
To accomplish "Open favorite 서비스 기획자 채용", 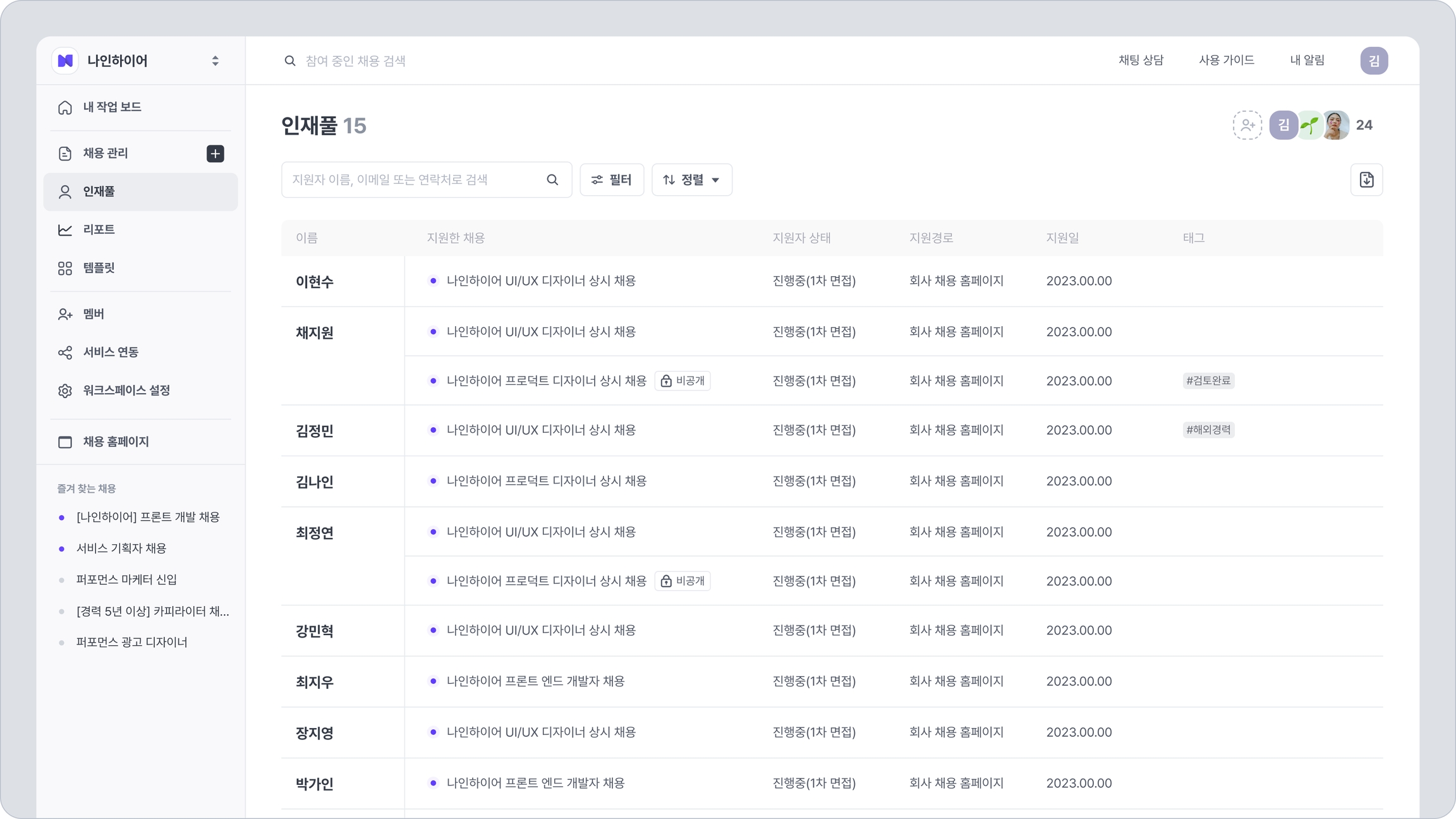I will (x=121, y=549).
